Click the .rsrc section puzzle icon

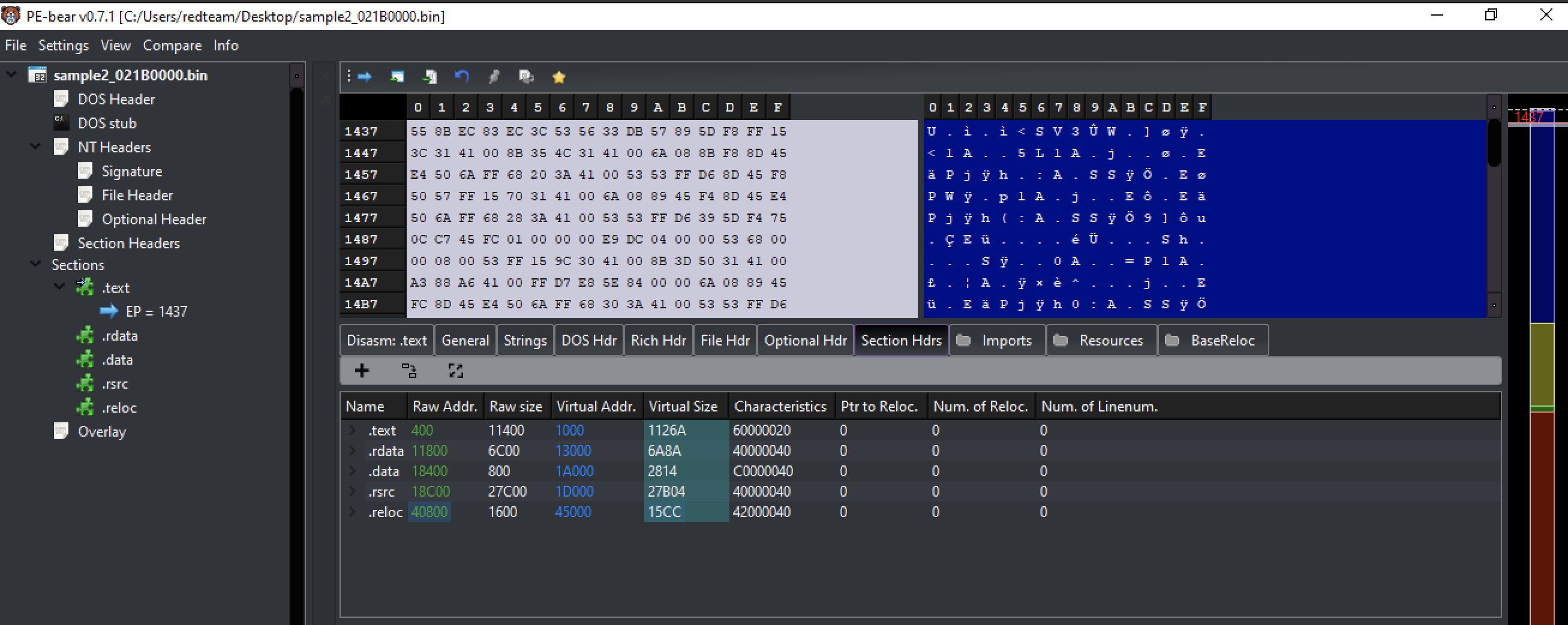pos(85,383)
